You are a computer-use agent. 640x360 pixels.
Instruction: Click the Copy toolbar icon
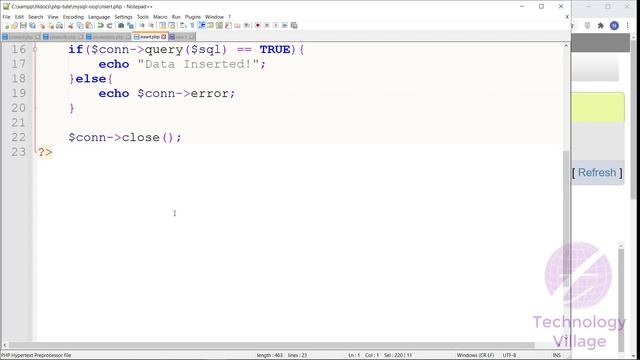coord(80,25)
